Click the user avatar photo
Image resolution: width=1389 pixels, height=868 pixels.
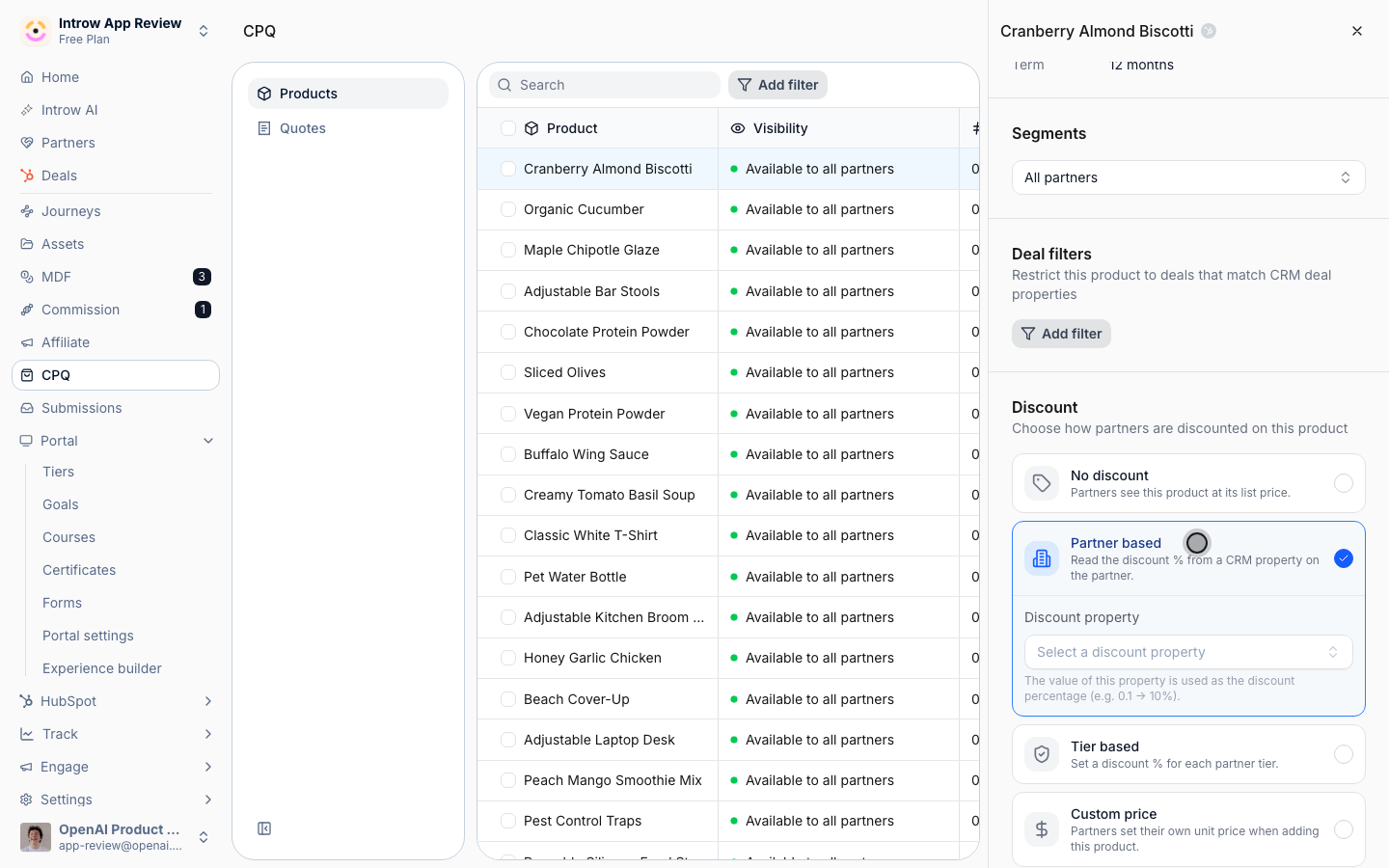(36, 837)
